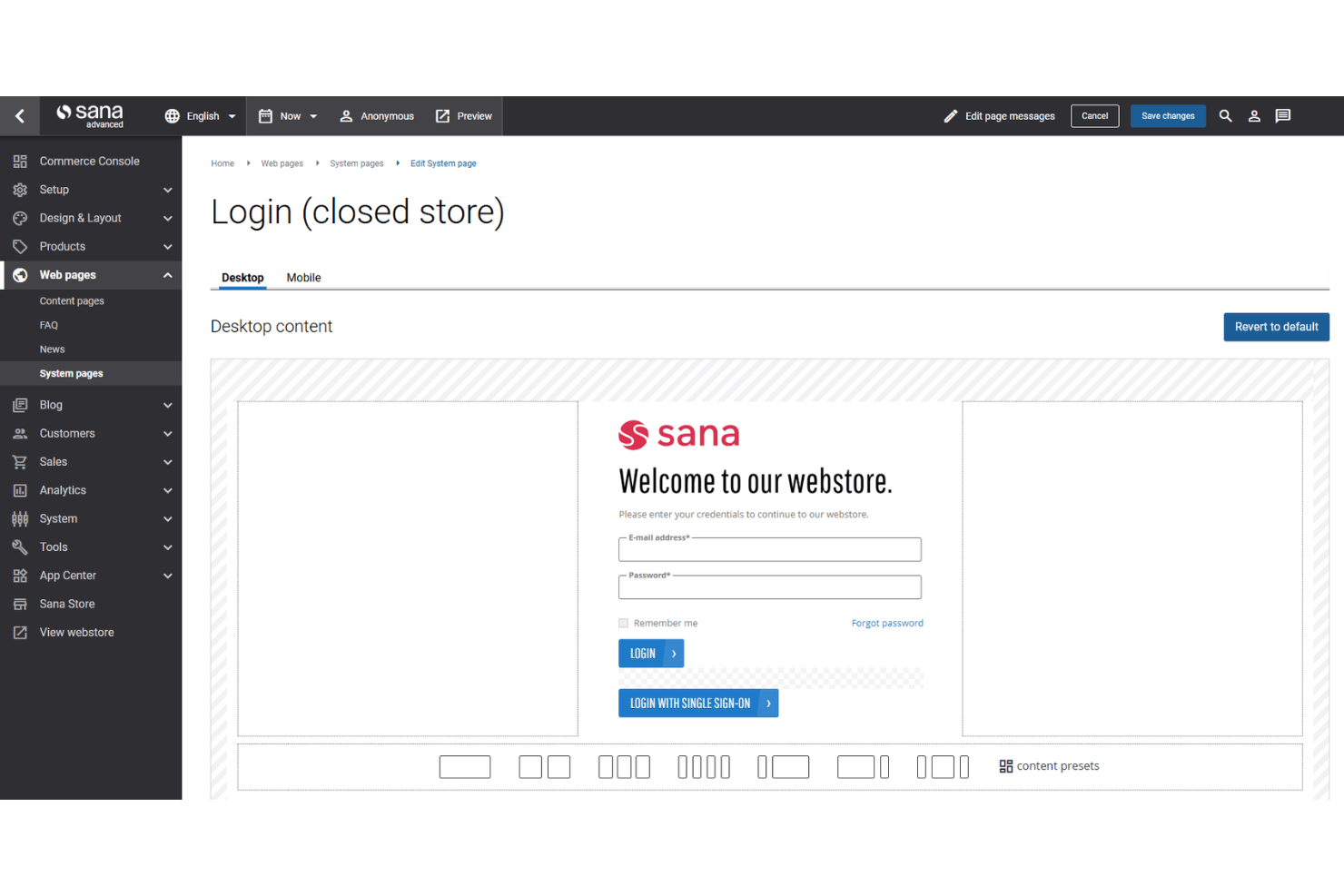Collapse the Web pages section chevron
This screenshot has height=896, width=1344.
coord(168,275)
